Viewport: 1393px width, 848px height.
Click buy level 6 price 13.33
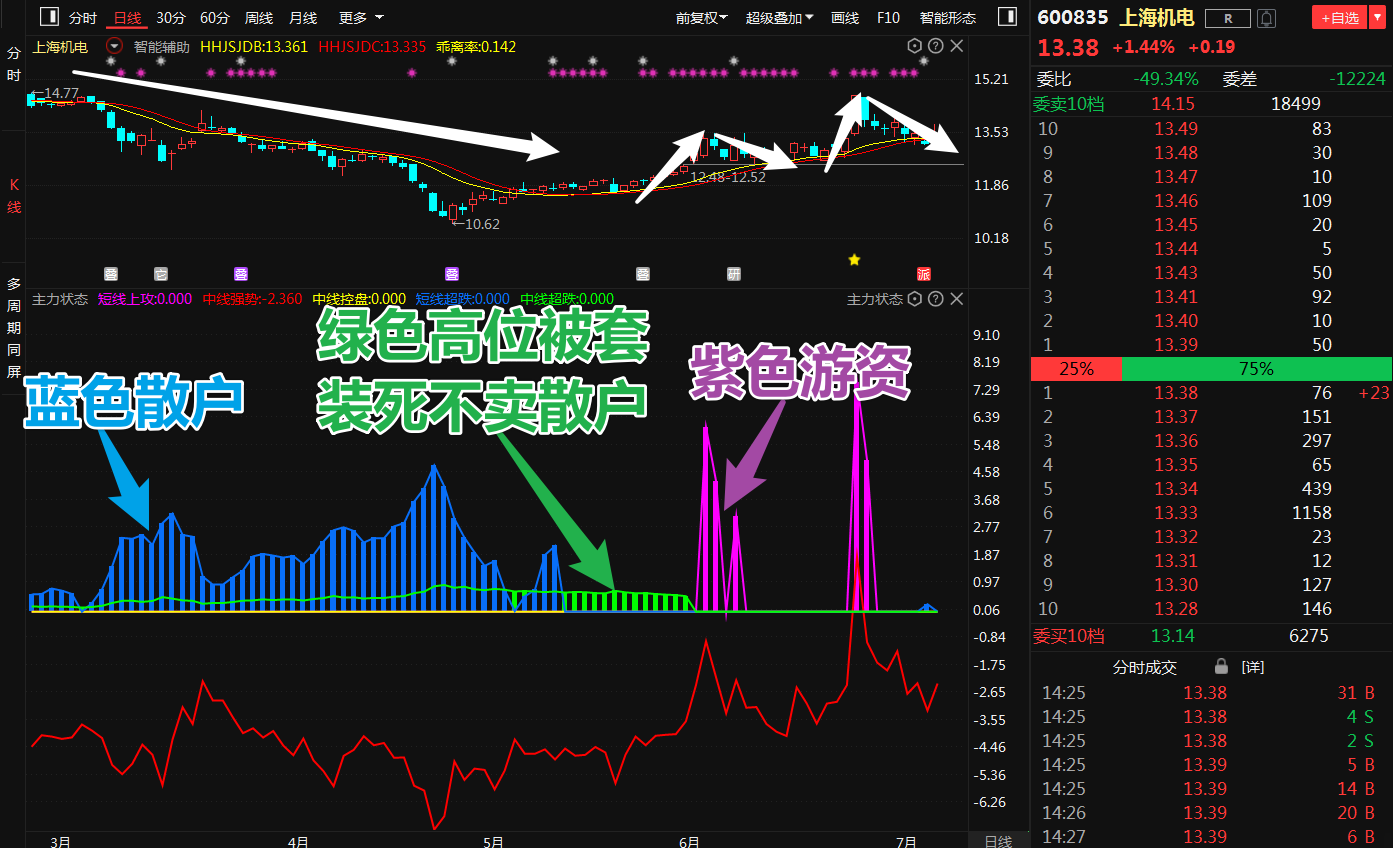click(1175, 513)
